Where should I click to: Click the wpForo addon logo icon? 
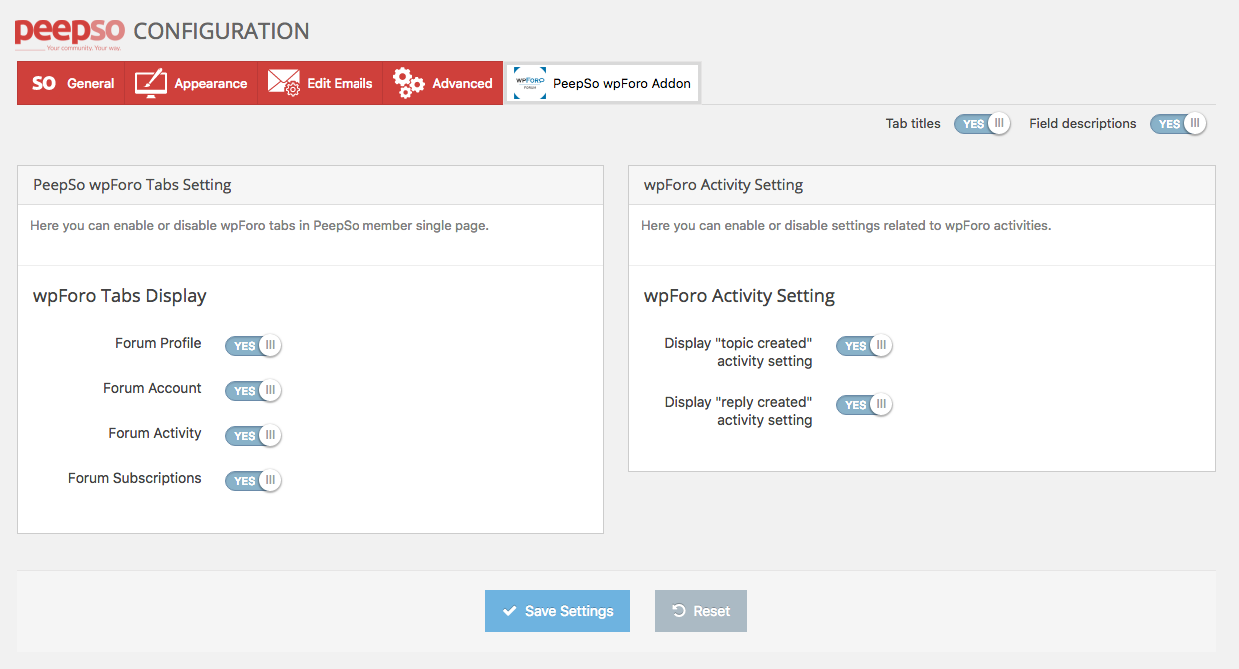tap(530, 83)
